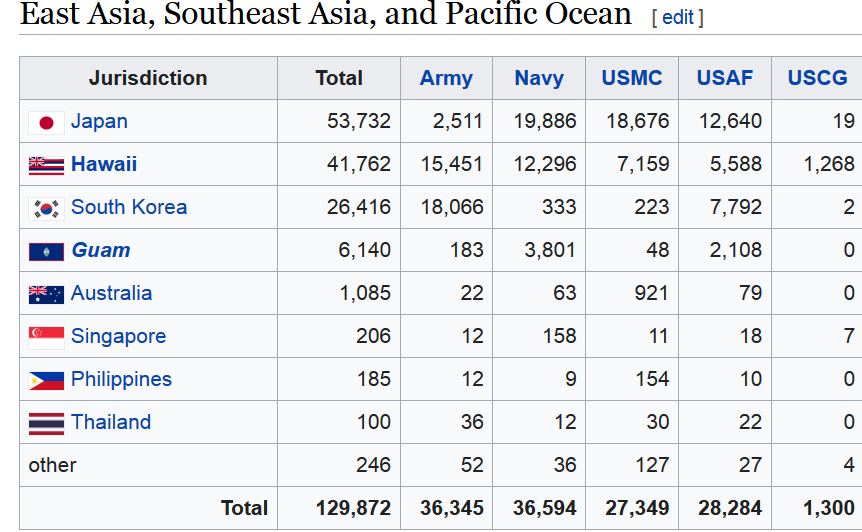Select Japan's Army value 2,511
The image size is (862, 532).
click(457, 121)
